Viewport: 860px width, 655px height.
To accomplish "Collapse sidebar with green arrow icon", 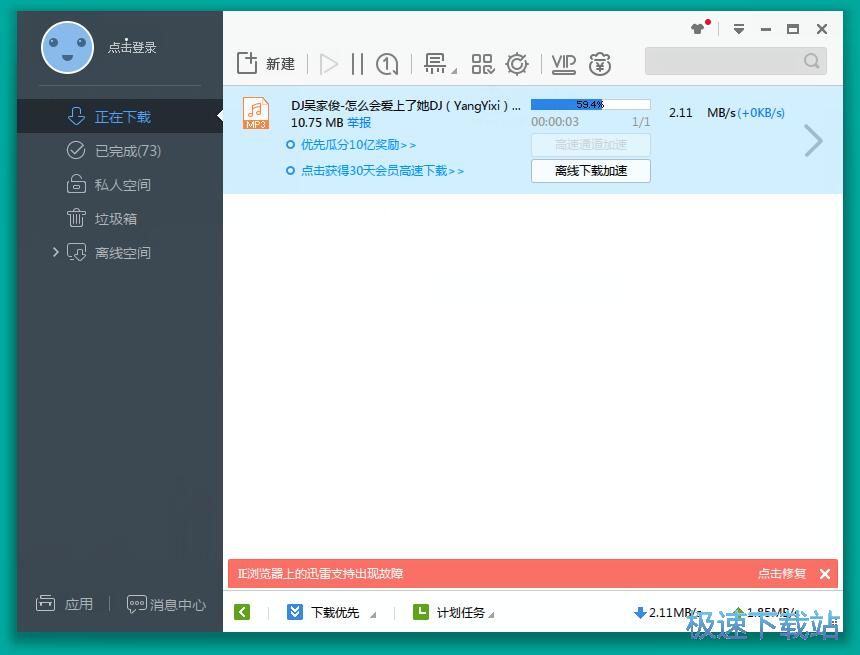I will 242,612.
